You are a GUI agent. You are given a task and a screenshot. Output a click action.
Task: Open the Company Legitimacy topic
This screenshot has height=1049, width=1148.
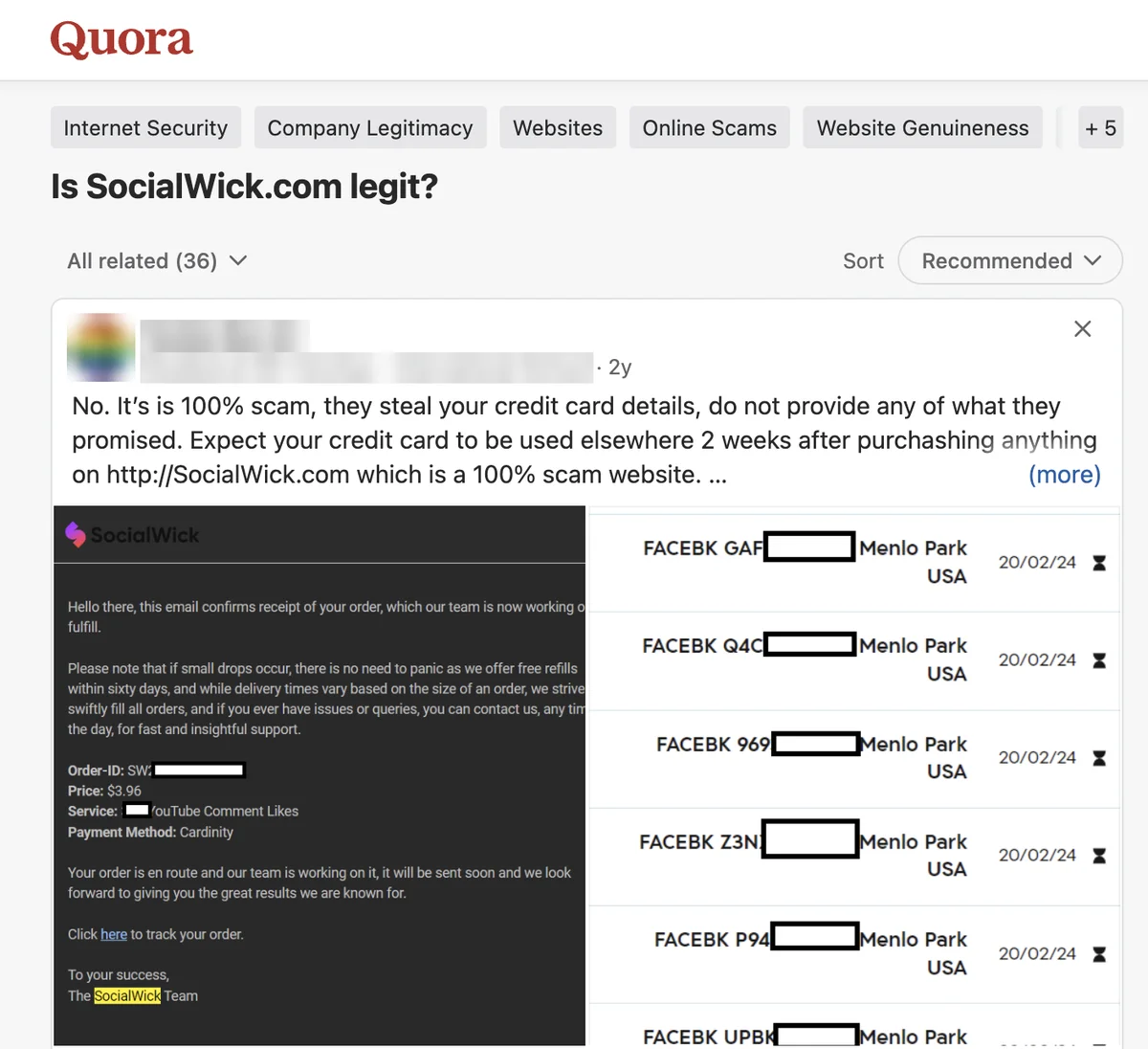[370, 127]
